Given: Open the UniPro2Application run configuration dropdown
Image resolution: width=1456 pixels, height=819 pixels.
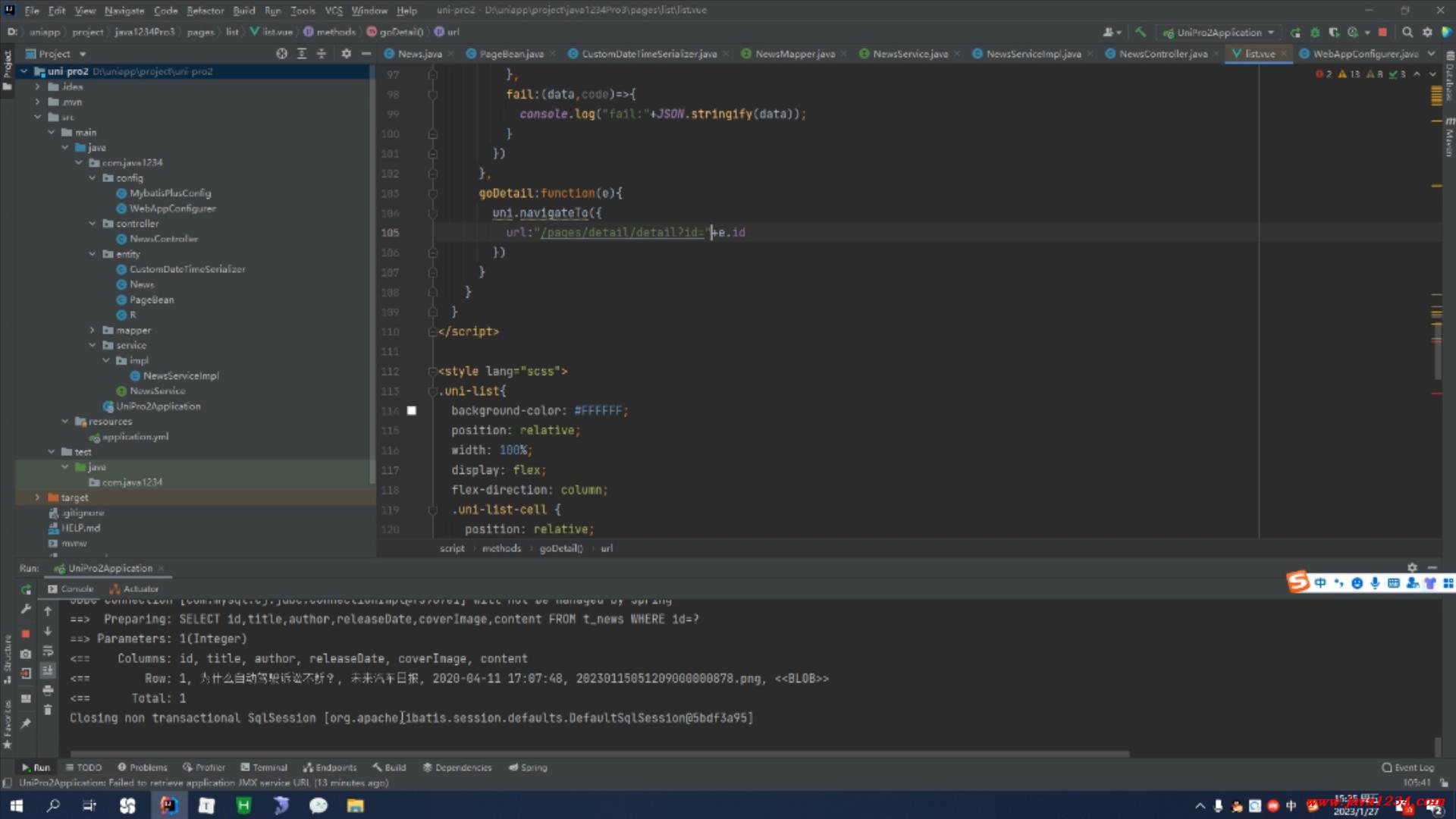Looking at the screenshot, I should tap(1219, 33).
